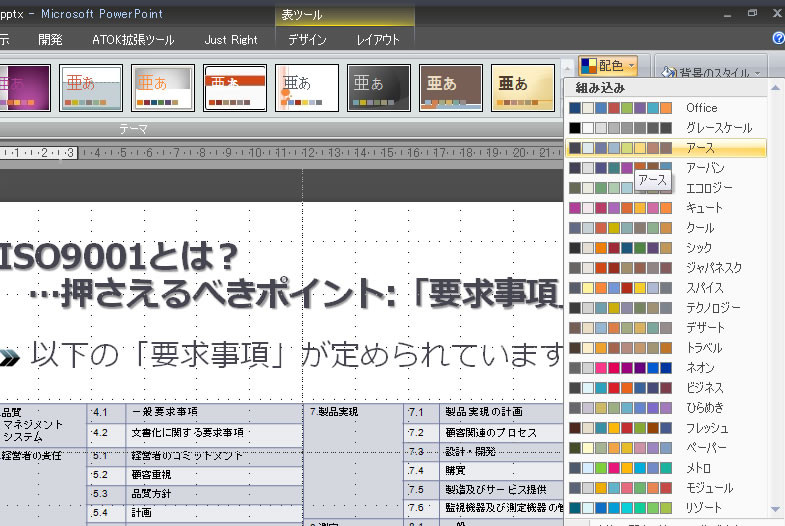Switch to the レイアウト table tools tab

click(378, 40)
